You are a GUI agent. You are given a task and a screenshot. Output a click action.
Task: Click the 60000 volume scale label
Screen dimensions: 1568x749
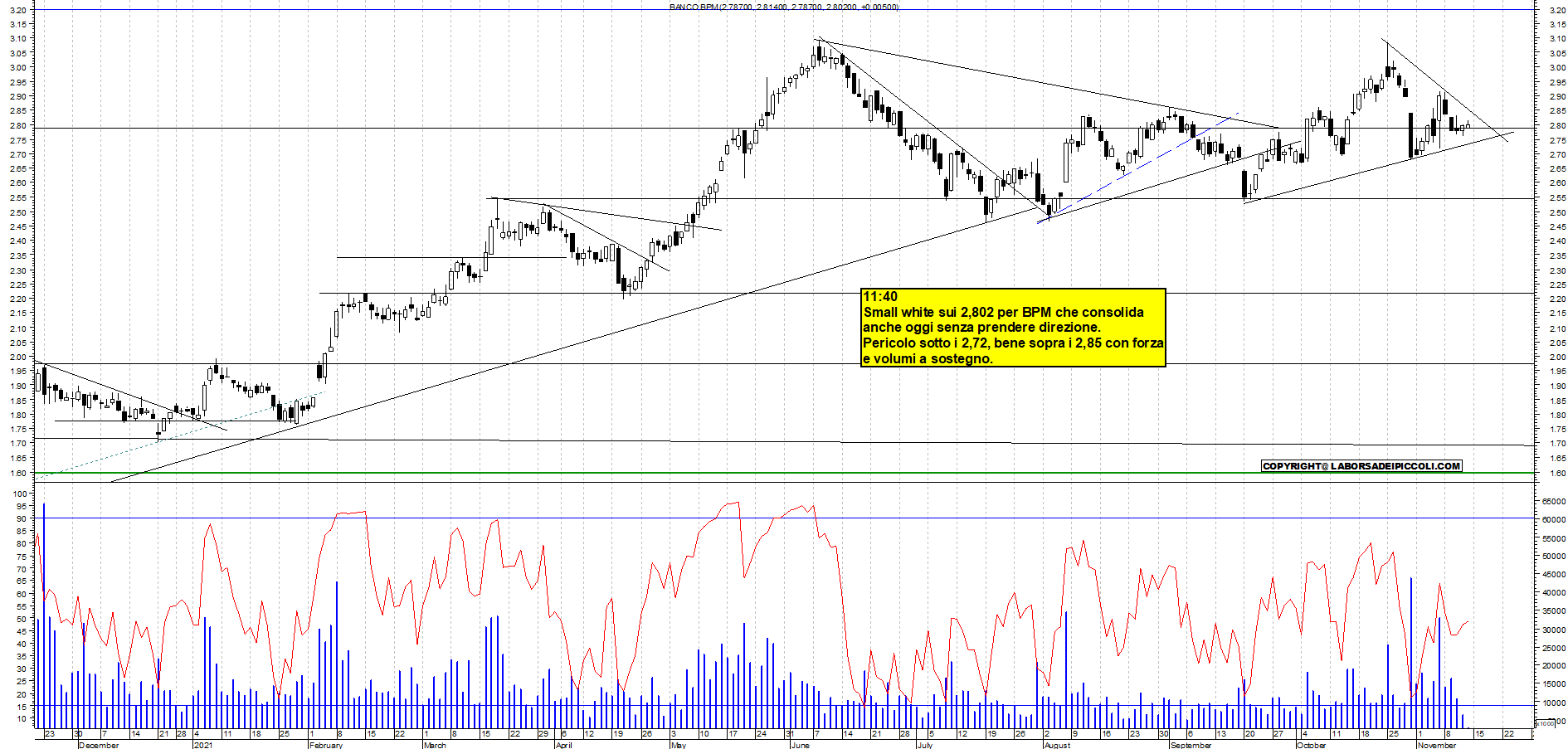[x=1553, y=520]
